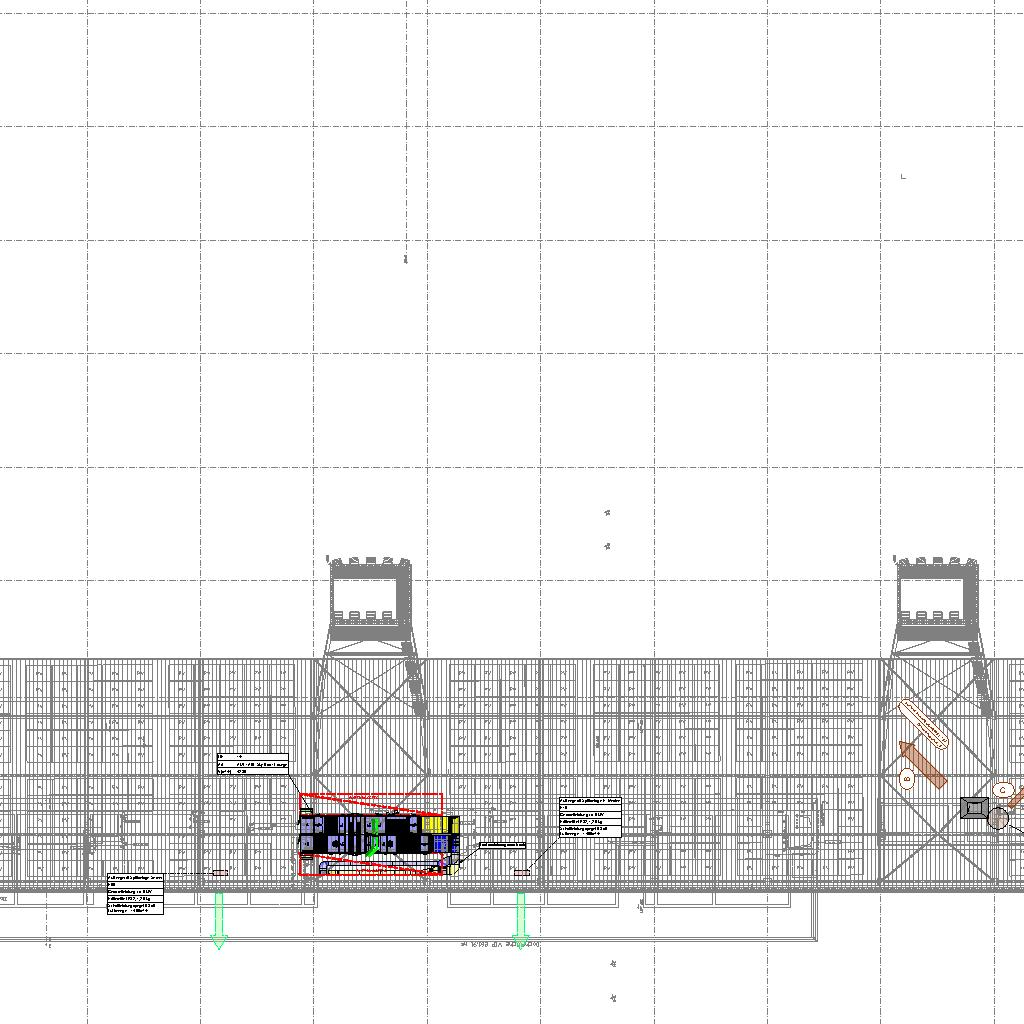The width and height of the screenshot is (1024, 1024).
Task: Click the yellow section of the unit
Action: click(436, 823)
